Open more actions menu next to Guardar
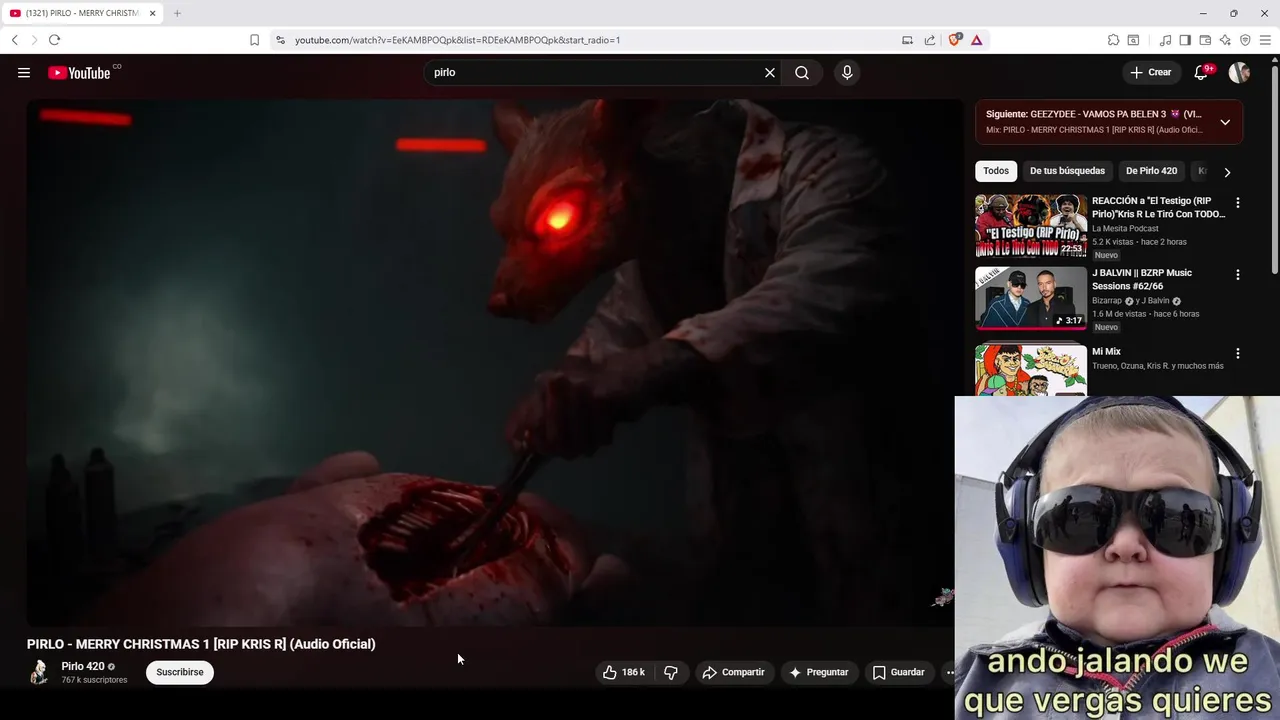 pyautogui.click(x=949, y=672)
